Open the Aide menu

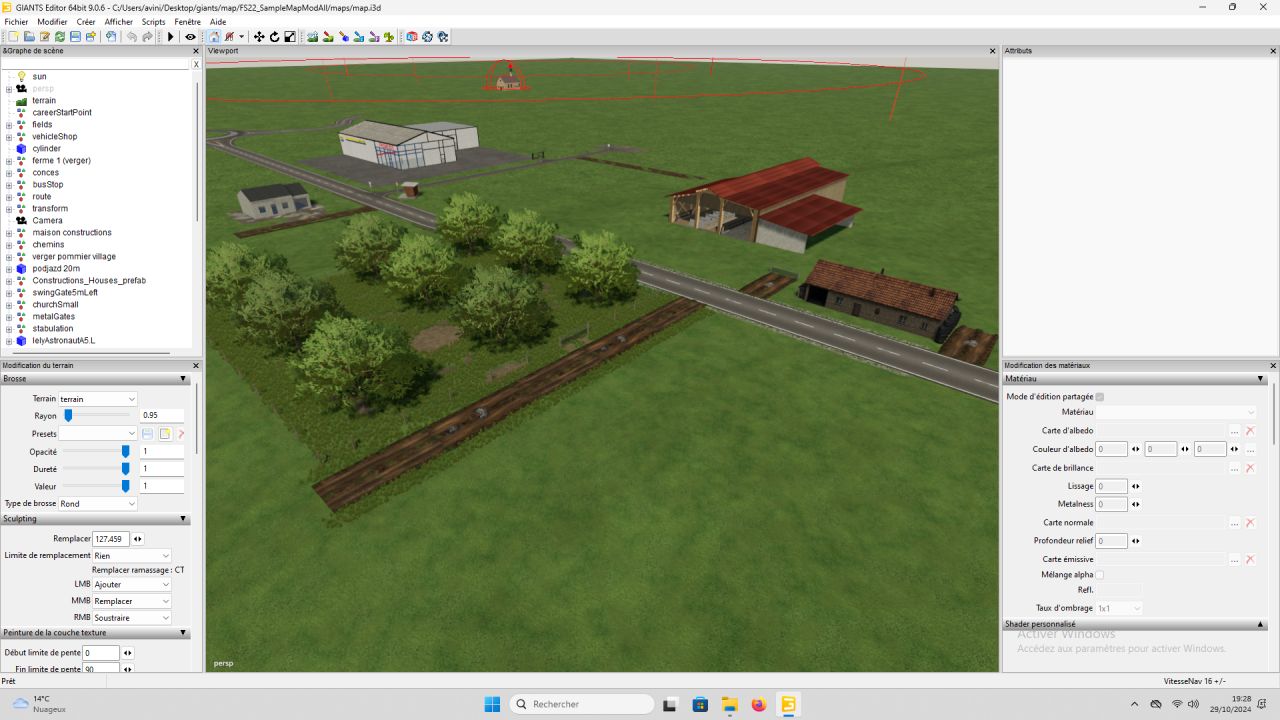pyautogui.click(x=217, y=21)
